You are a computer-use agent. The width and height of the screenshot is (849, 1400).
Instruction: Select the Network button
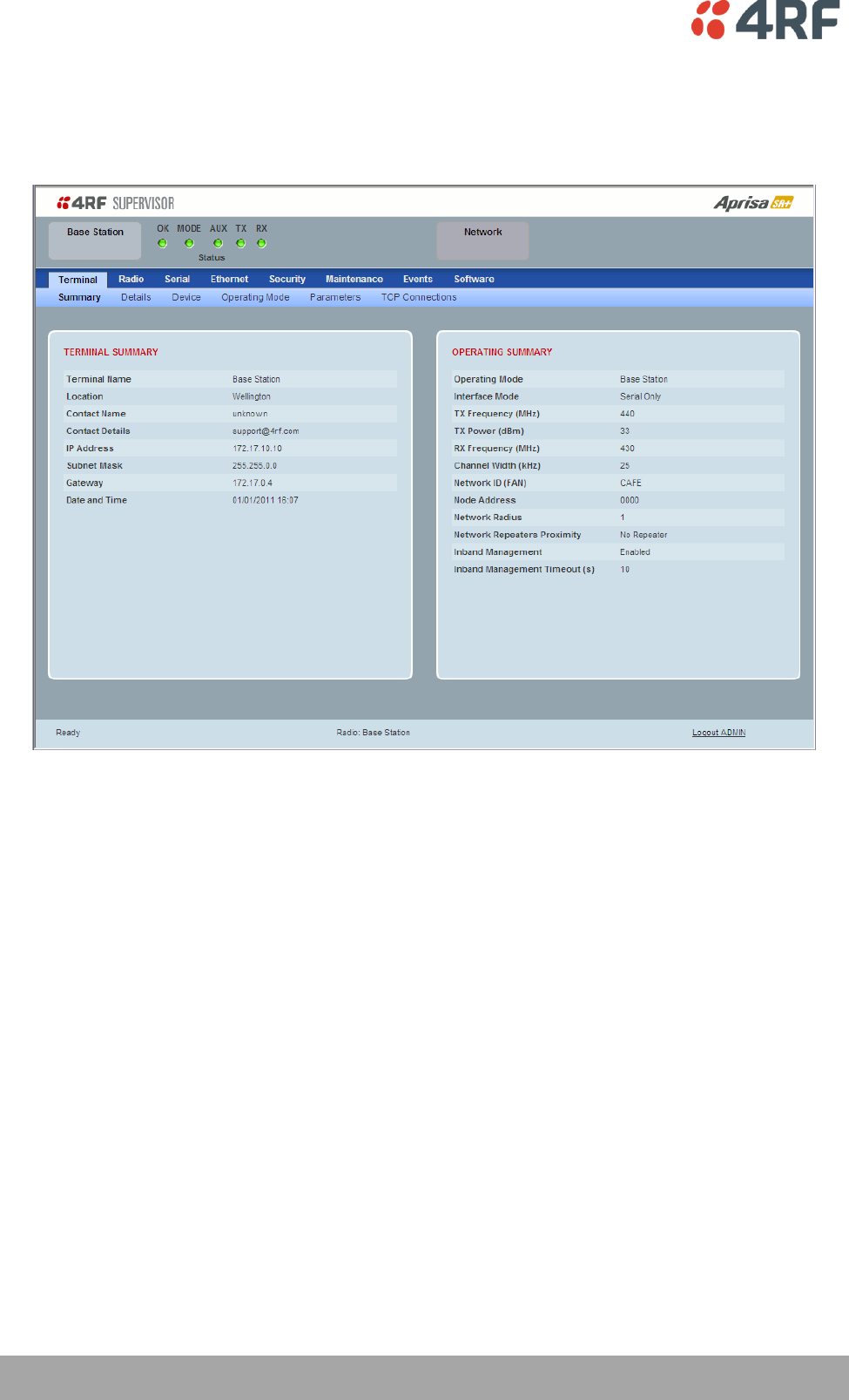point(482,240)
